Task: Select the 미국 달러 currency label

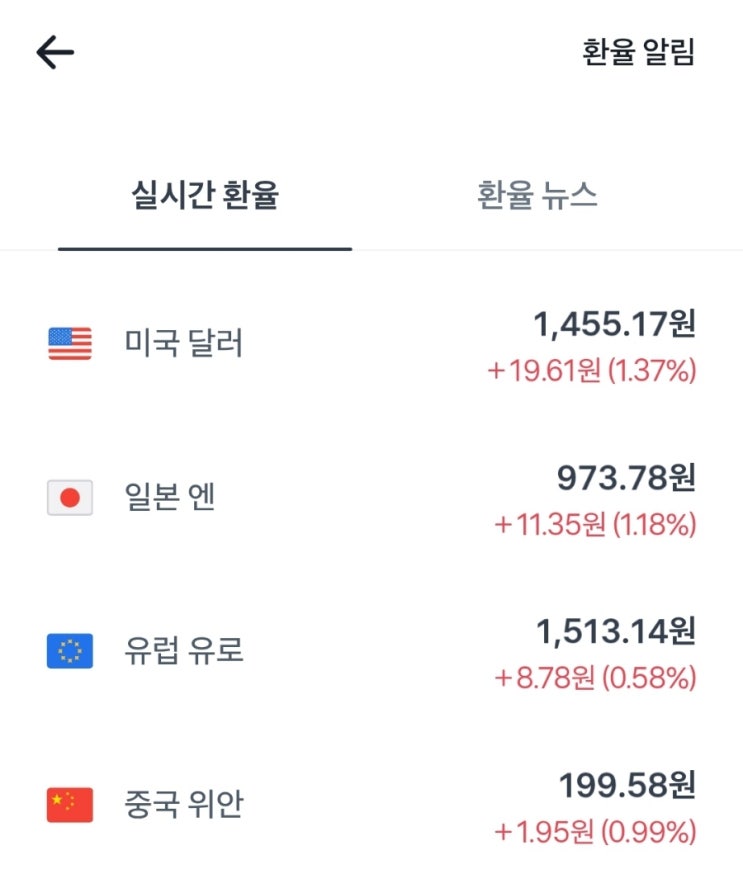Action: tap(184, 343)
